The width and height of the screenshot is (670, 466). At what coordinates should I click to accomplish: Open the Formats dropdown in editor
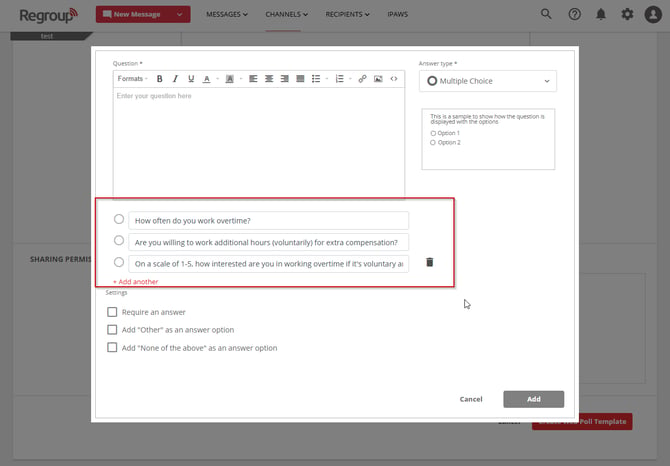tap(132, 79)
